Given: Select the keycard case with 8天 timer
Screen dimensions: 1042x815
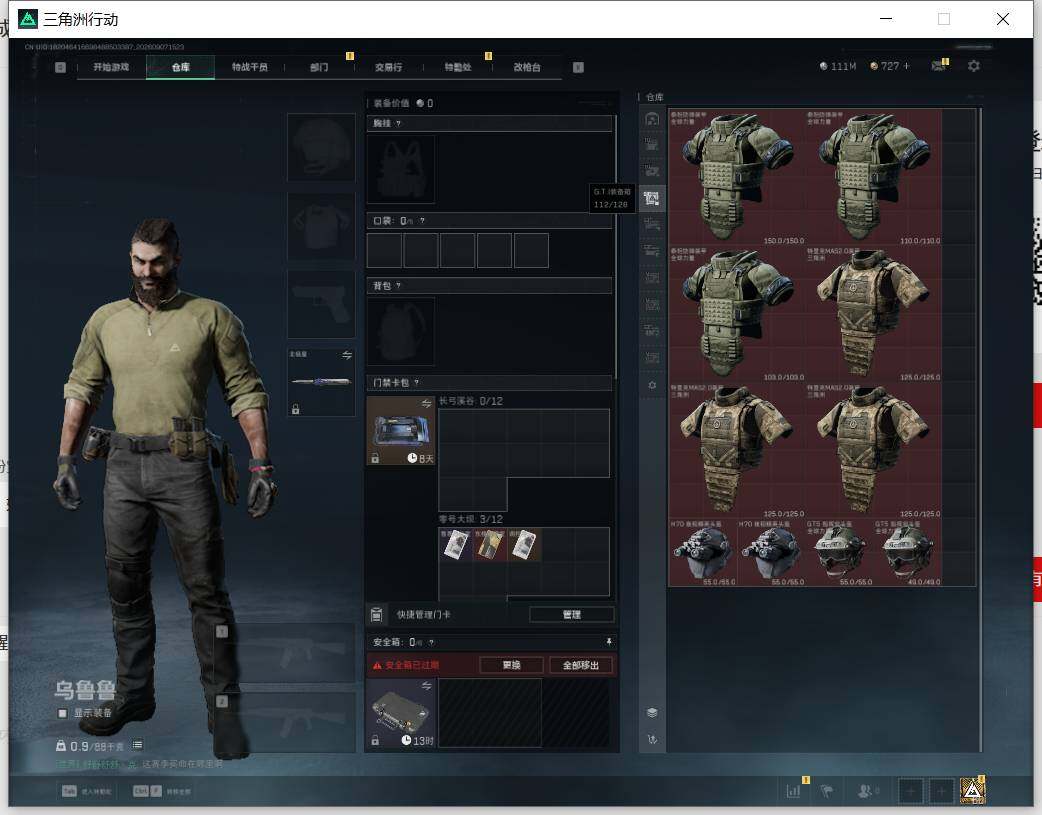Looking at the screenshot, I should [x=401, y=431].
